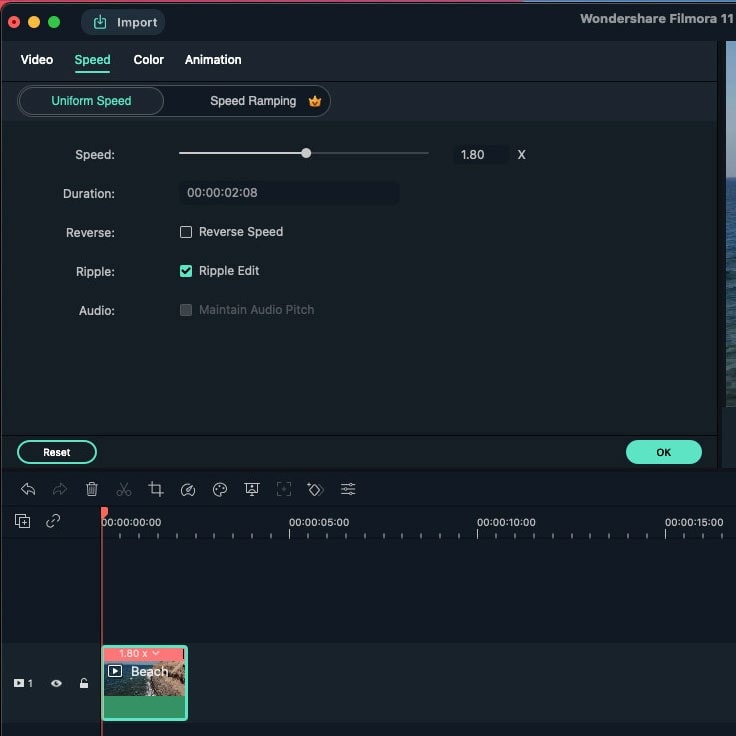The width and height of the screenshot is (736, 736).
Task: Click the Import icon in title bar
Action: (x=100, y=22)
